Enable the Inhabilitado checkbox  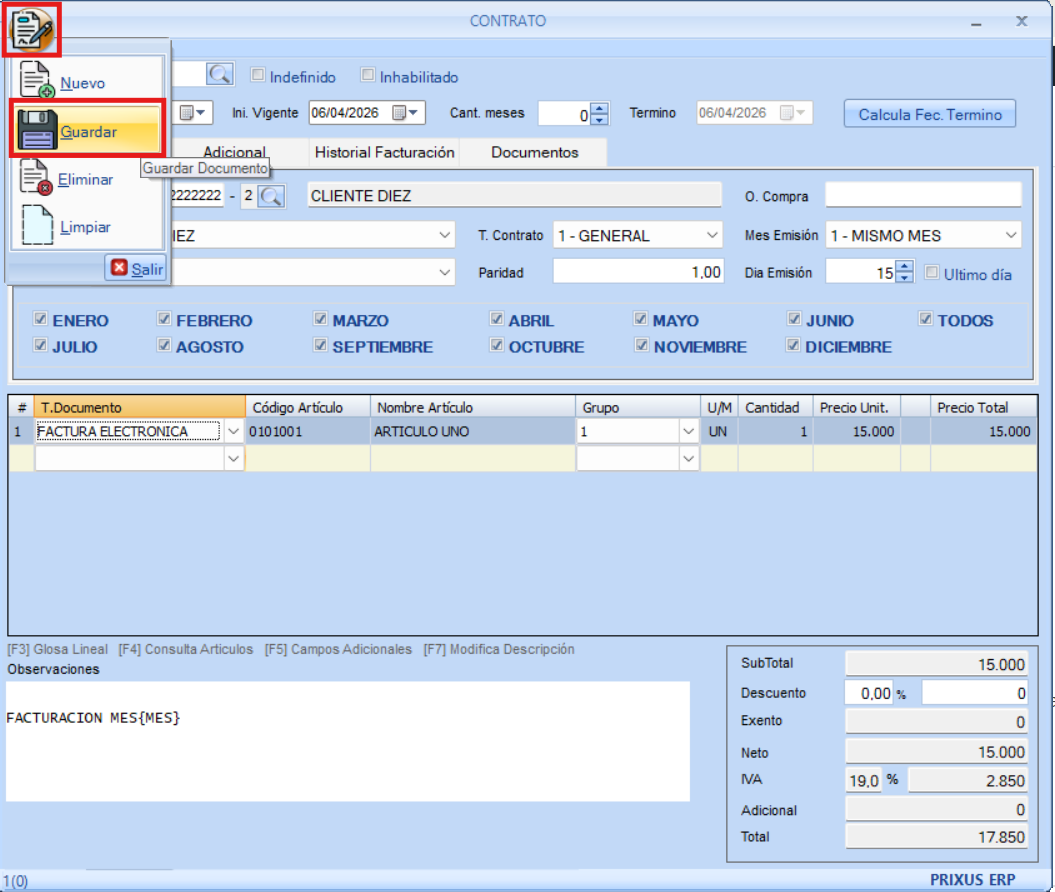pyautogui.click(x=368, y=76)
